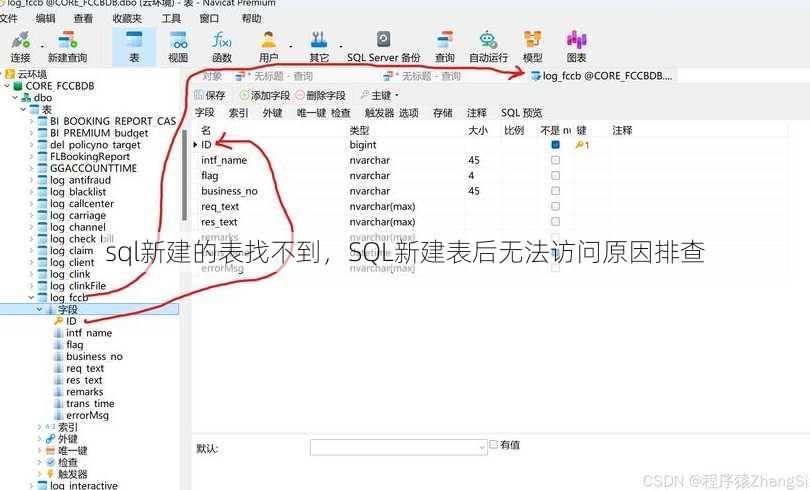Screen dimensions: 810x490
Task: Select the 云环境 connection node
Action: pyautogui.click(x=32, y=74)
